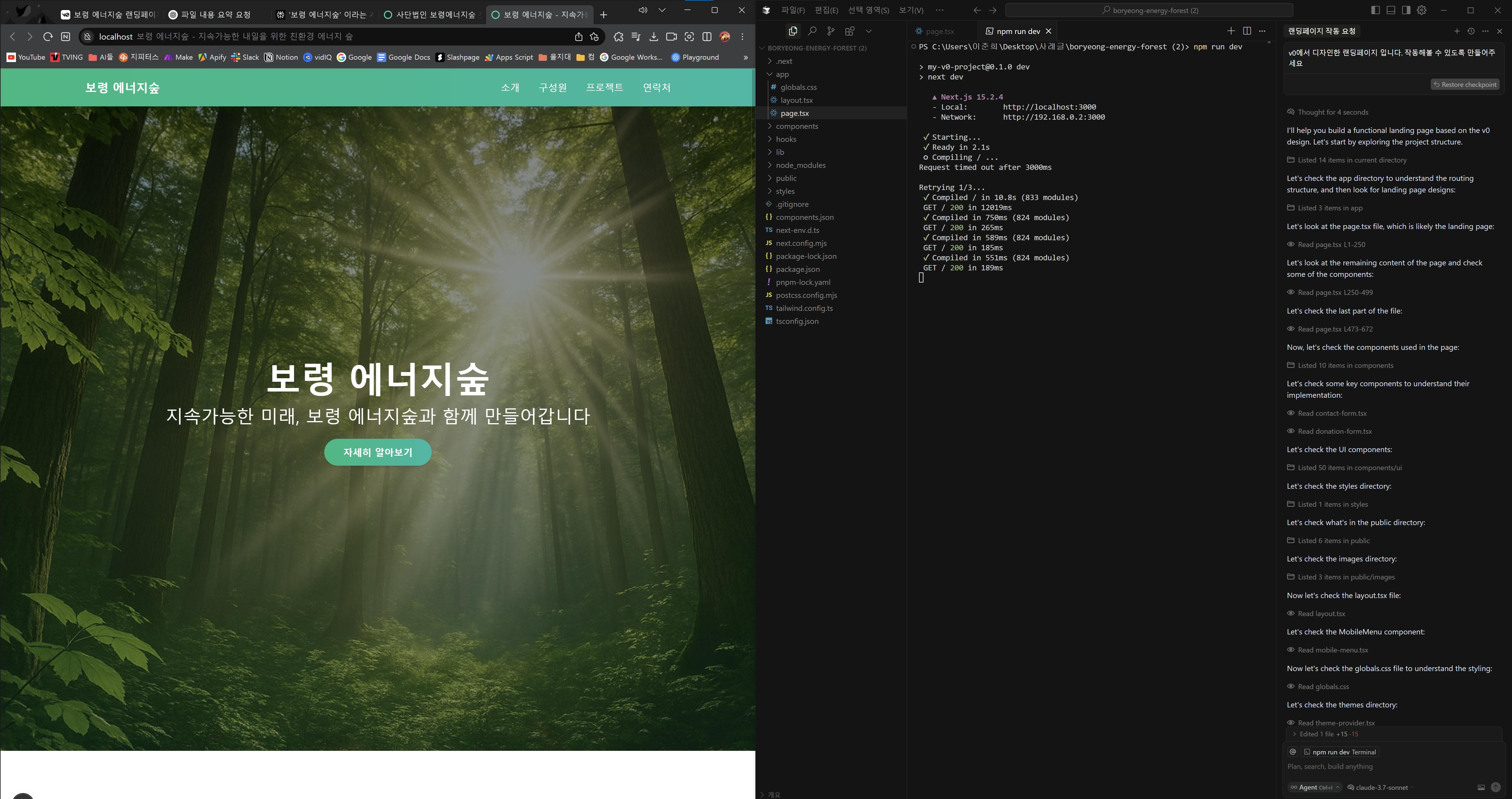Expand the components folder
Image resolution: width=1512 pixels, height=799 pixels.
[x=832, y=126]
